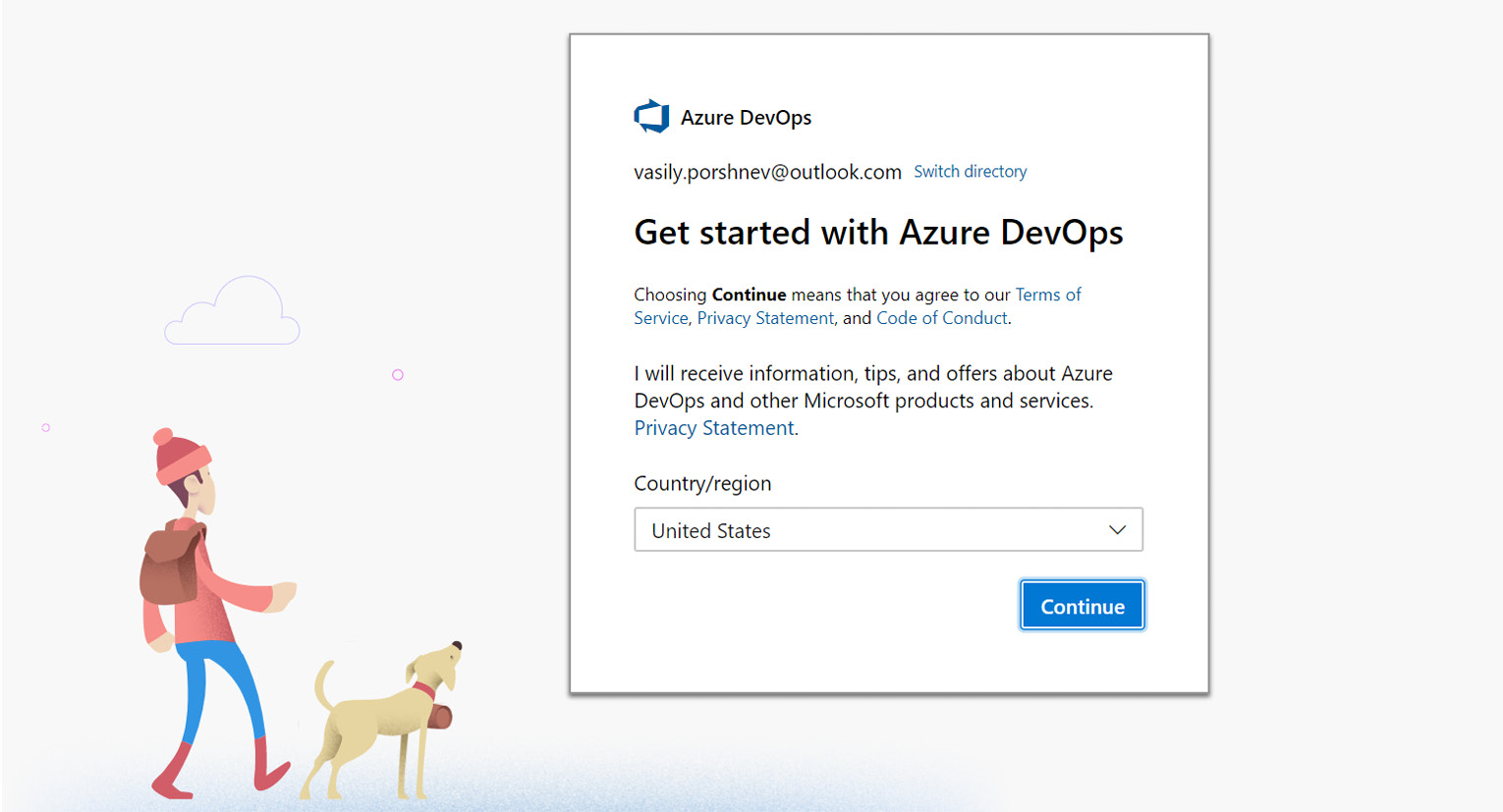Open the Terms of Service link
The width and height of the screenshot is (1503, 812).
click(1047, 294)
